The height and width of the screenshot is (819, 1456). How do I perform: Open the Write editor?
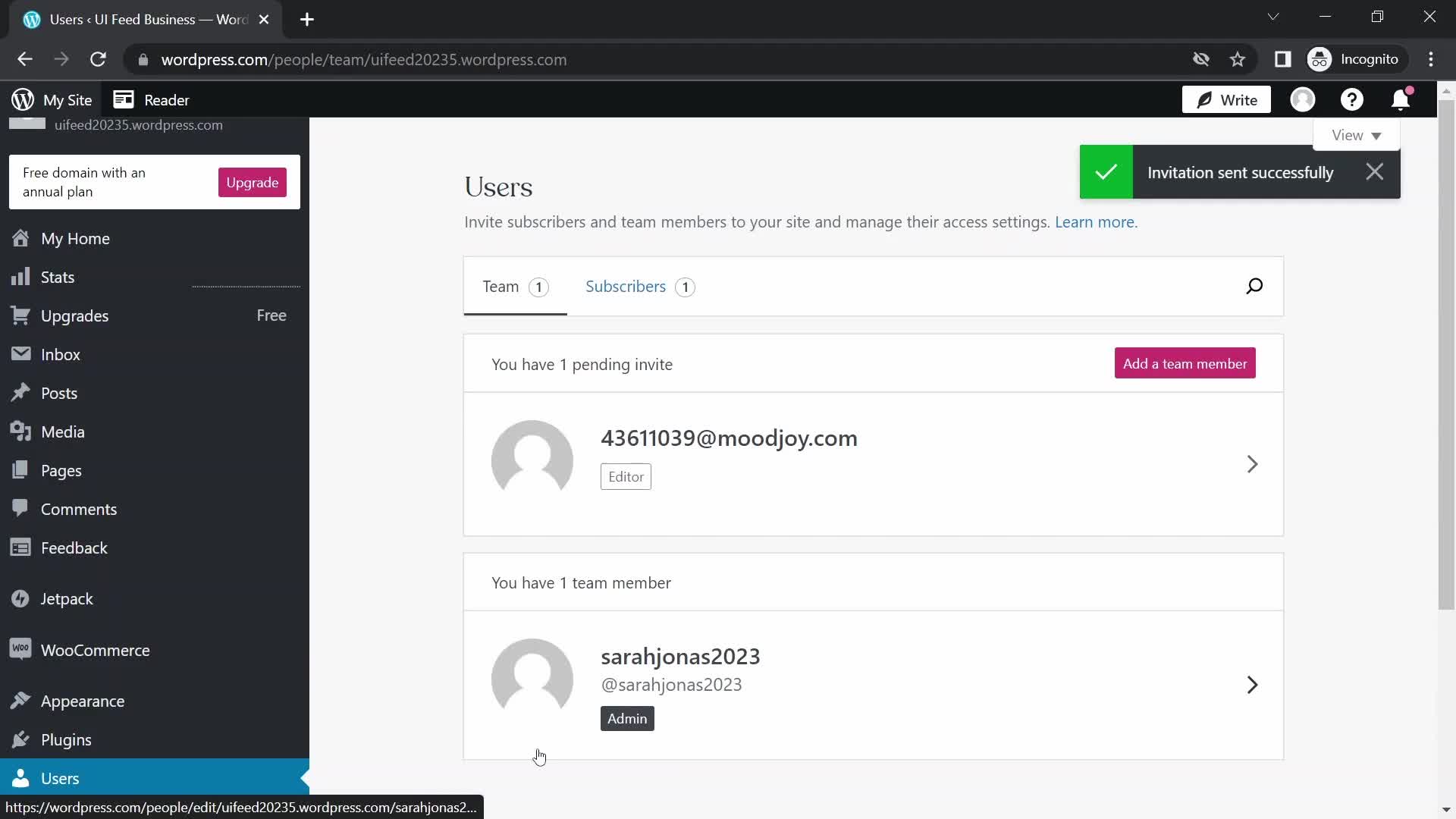click(x=1225, y=99)
